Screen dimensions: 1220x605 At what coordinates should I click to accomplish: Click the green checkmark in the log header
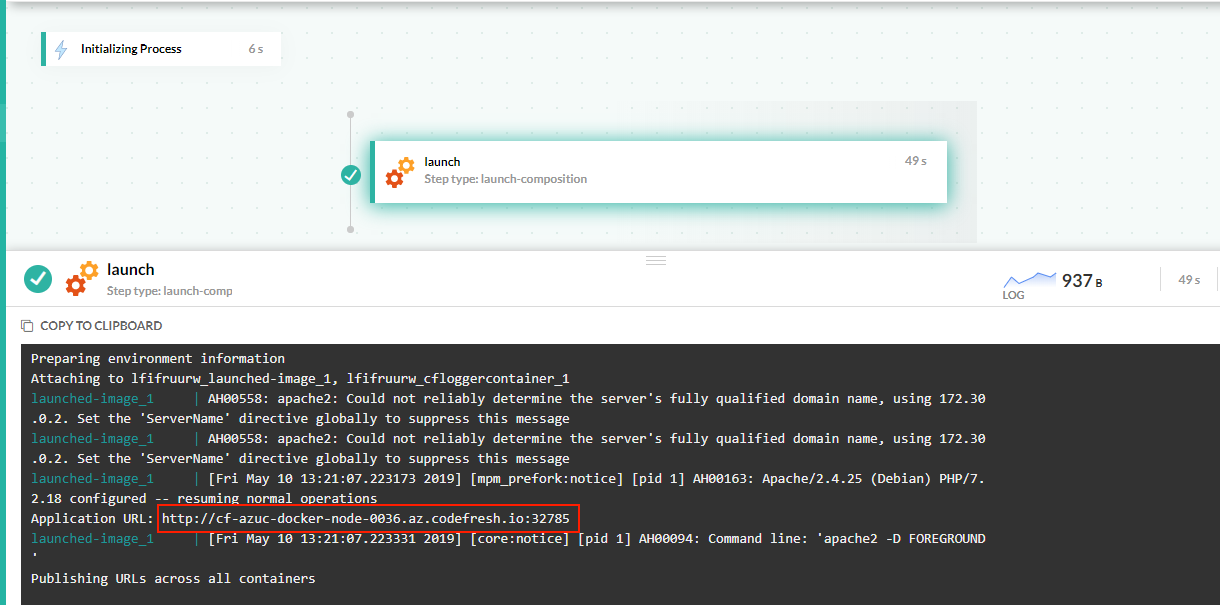coord(38,279)
